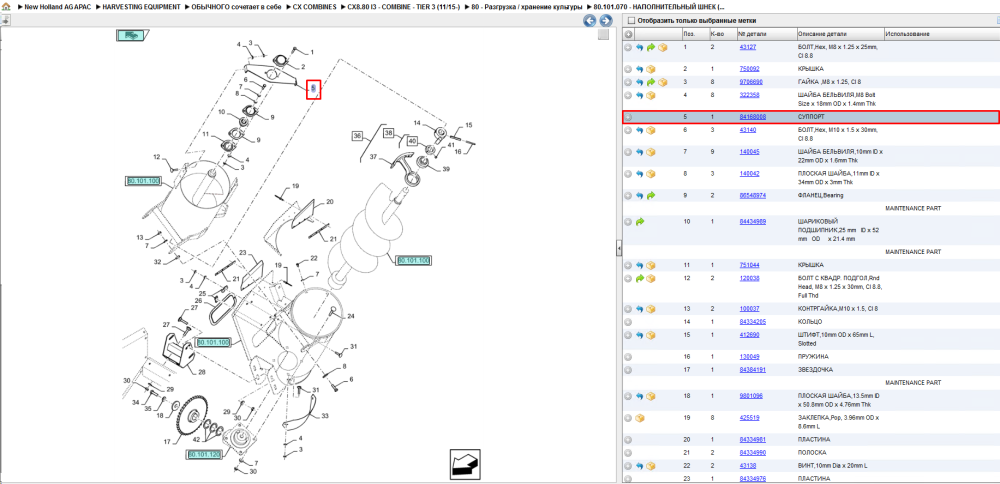Click 'Поз.' column header
Viewport: 1000px width, 484px height.
click(695, 34)
